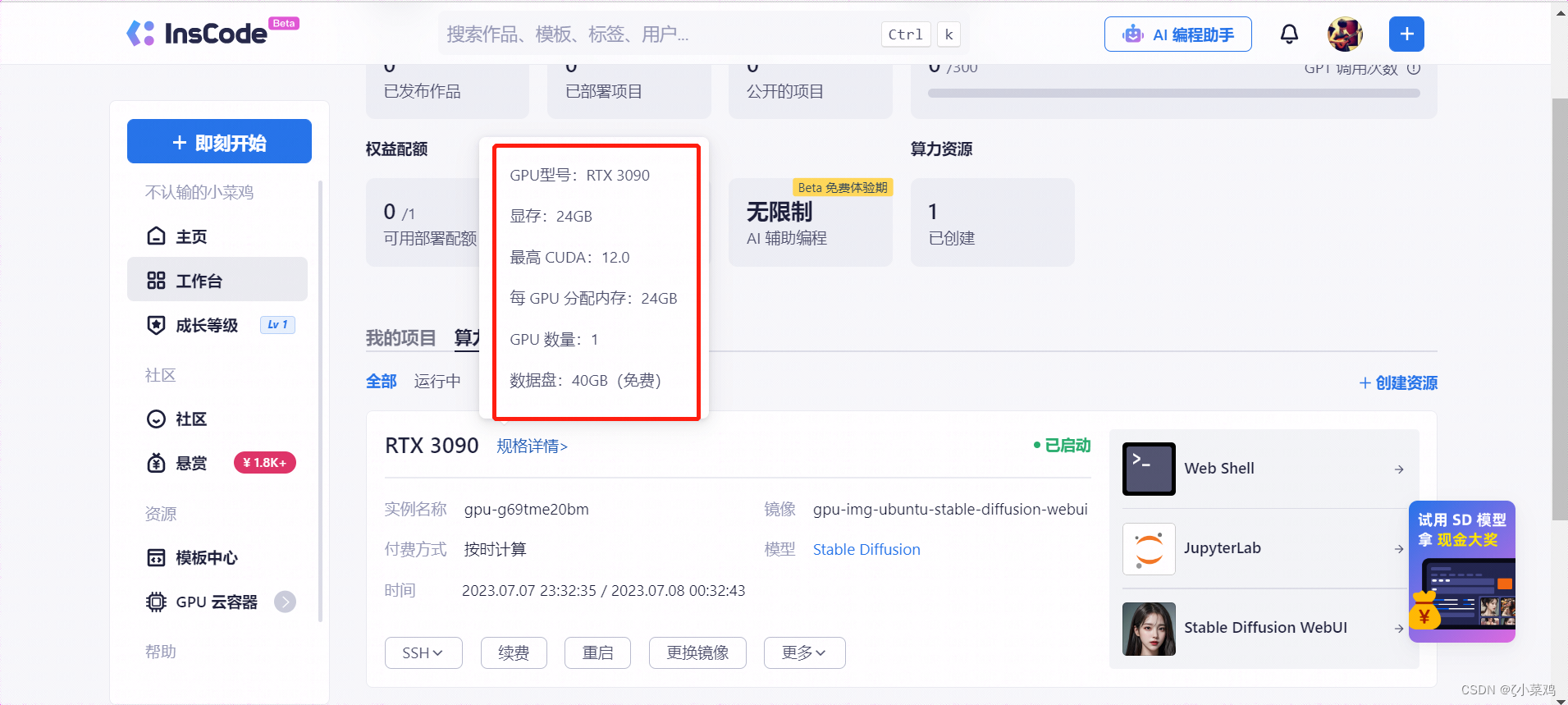Click the 主页 home icon
Screen dimensions: 1568x705
(156, 236)
